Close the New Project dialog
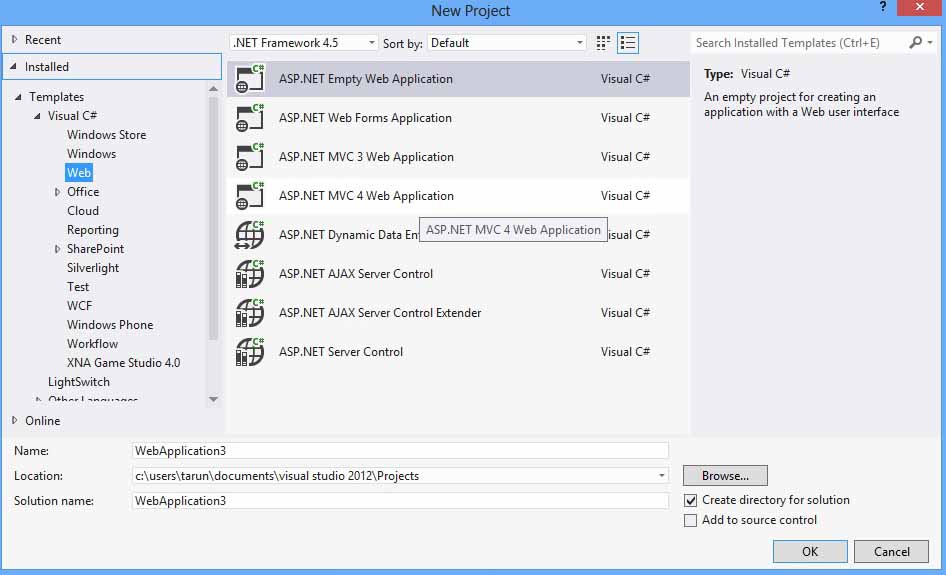The width and height of the screenshot is (946, 575). coord(920,7)
